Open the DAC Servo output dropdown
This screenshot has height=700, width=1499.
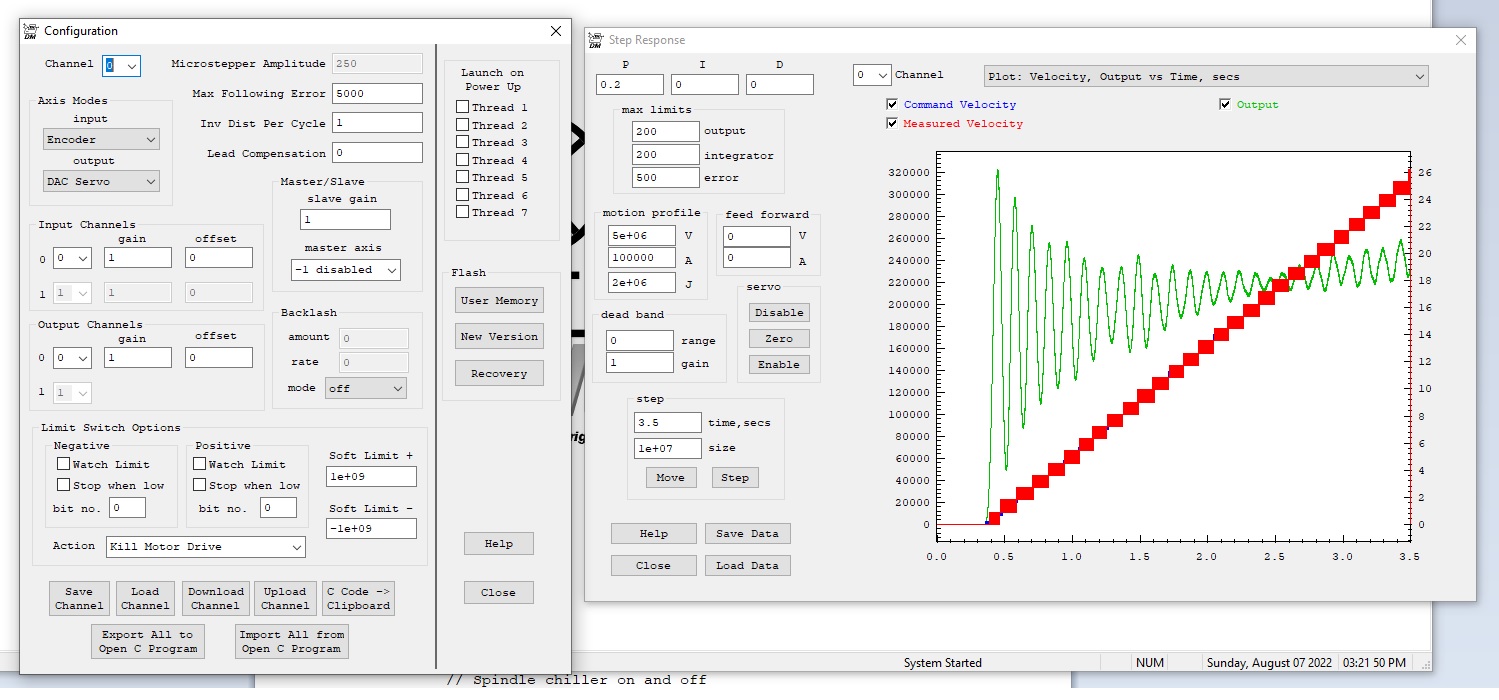(101, 181)
